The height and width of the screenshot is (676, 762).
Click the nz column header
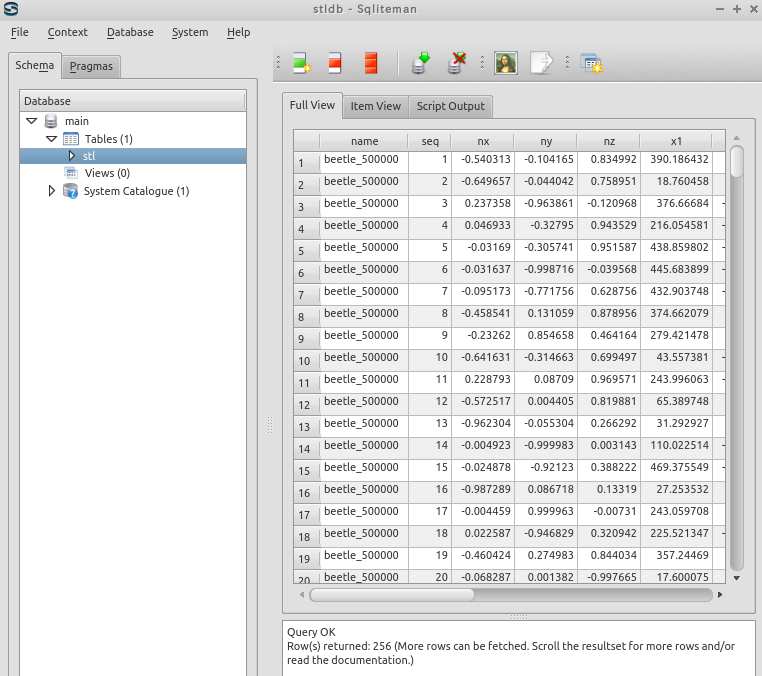point(609,141)
